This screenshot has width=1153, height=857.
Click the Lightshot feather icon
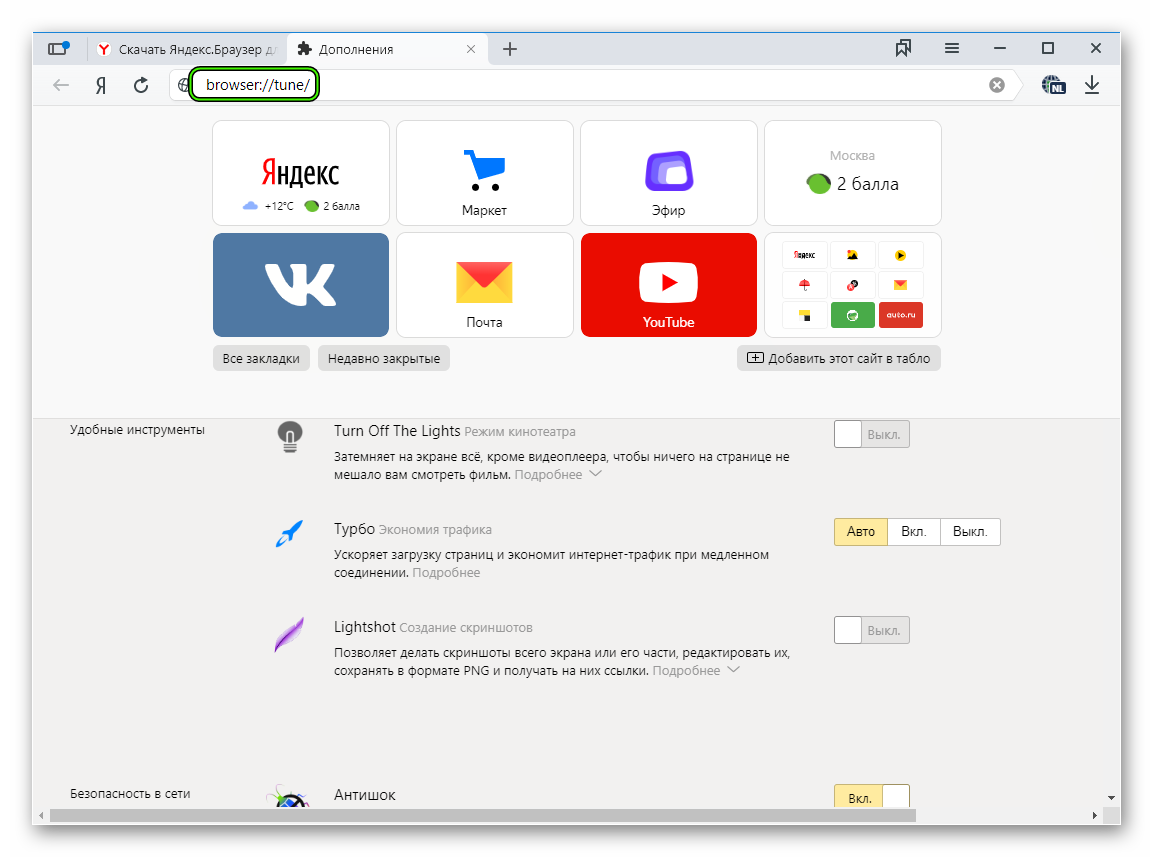click(289, 634)
